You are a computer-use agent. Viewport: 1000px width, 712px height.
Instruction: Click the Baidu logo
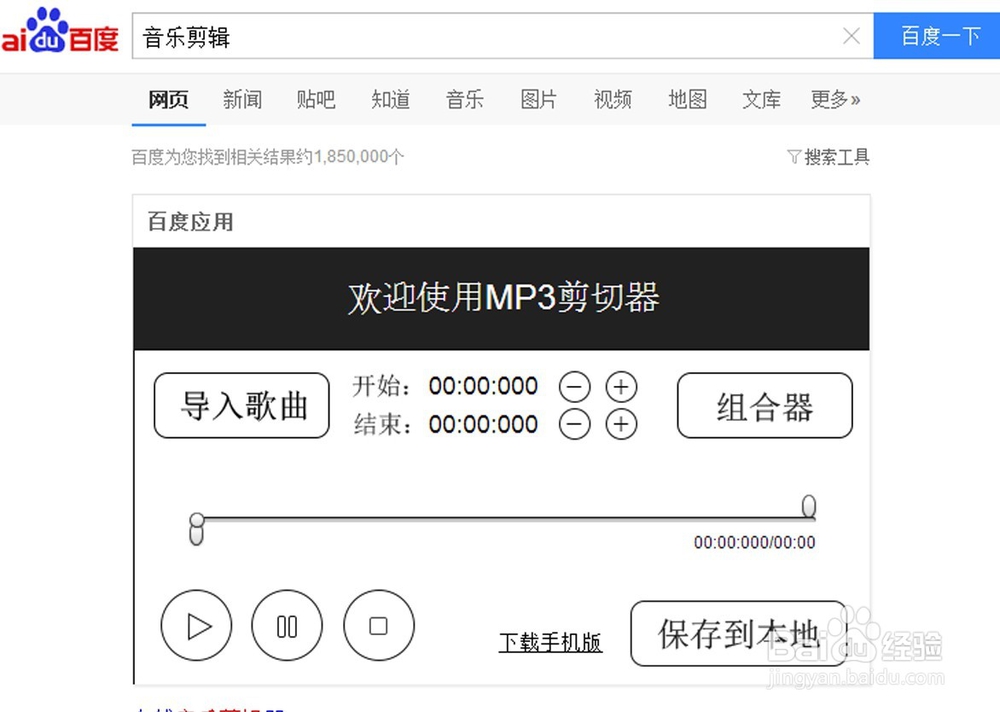click(60, 31)
